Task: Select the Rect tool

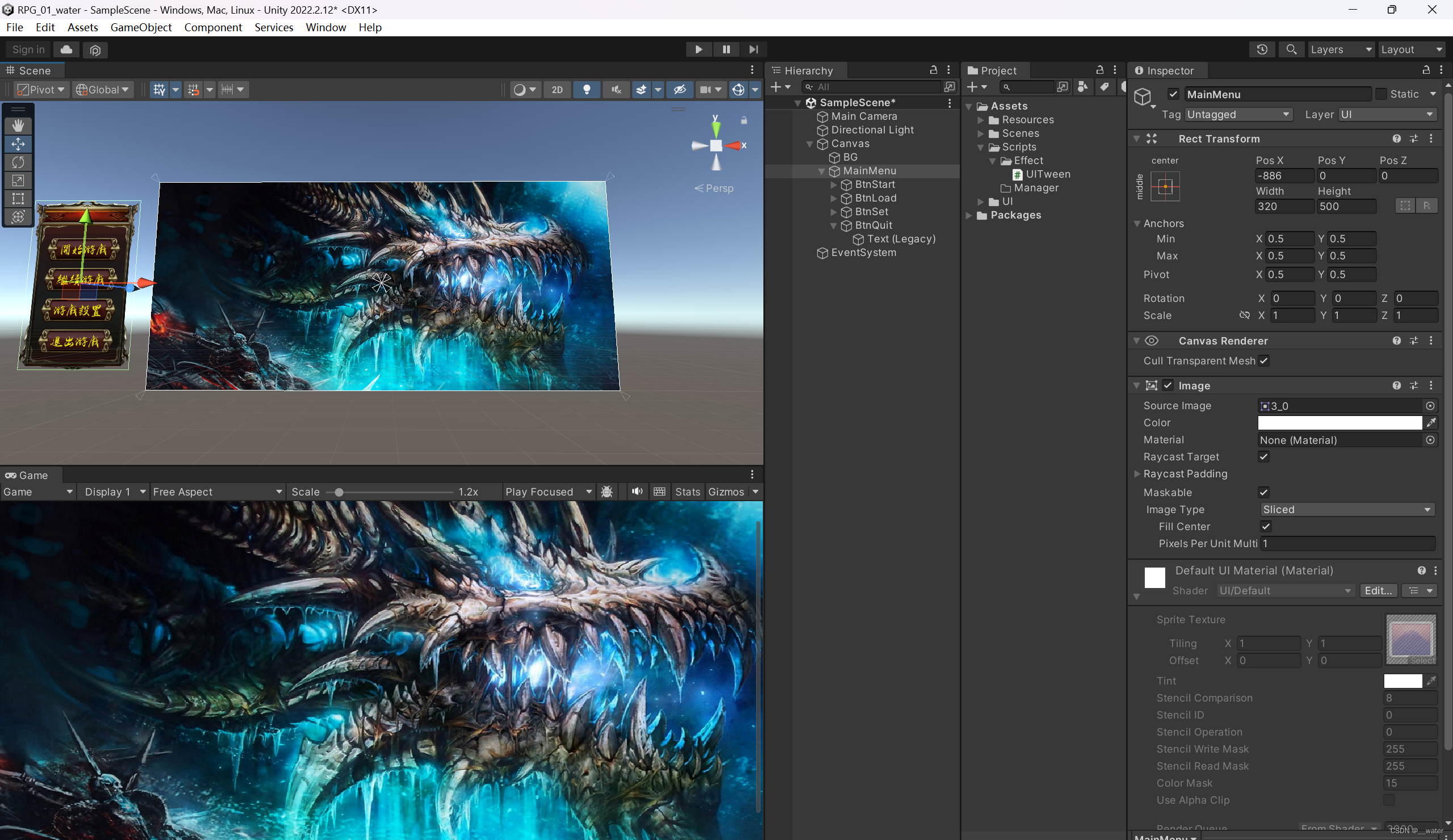Action: pyautogui.click(x=18, y=199)
